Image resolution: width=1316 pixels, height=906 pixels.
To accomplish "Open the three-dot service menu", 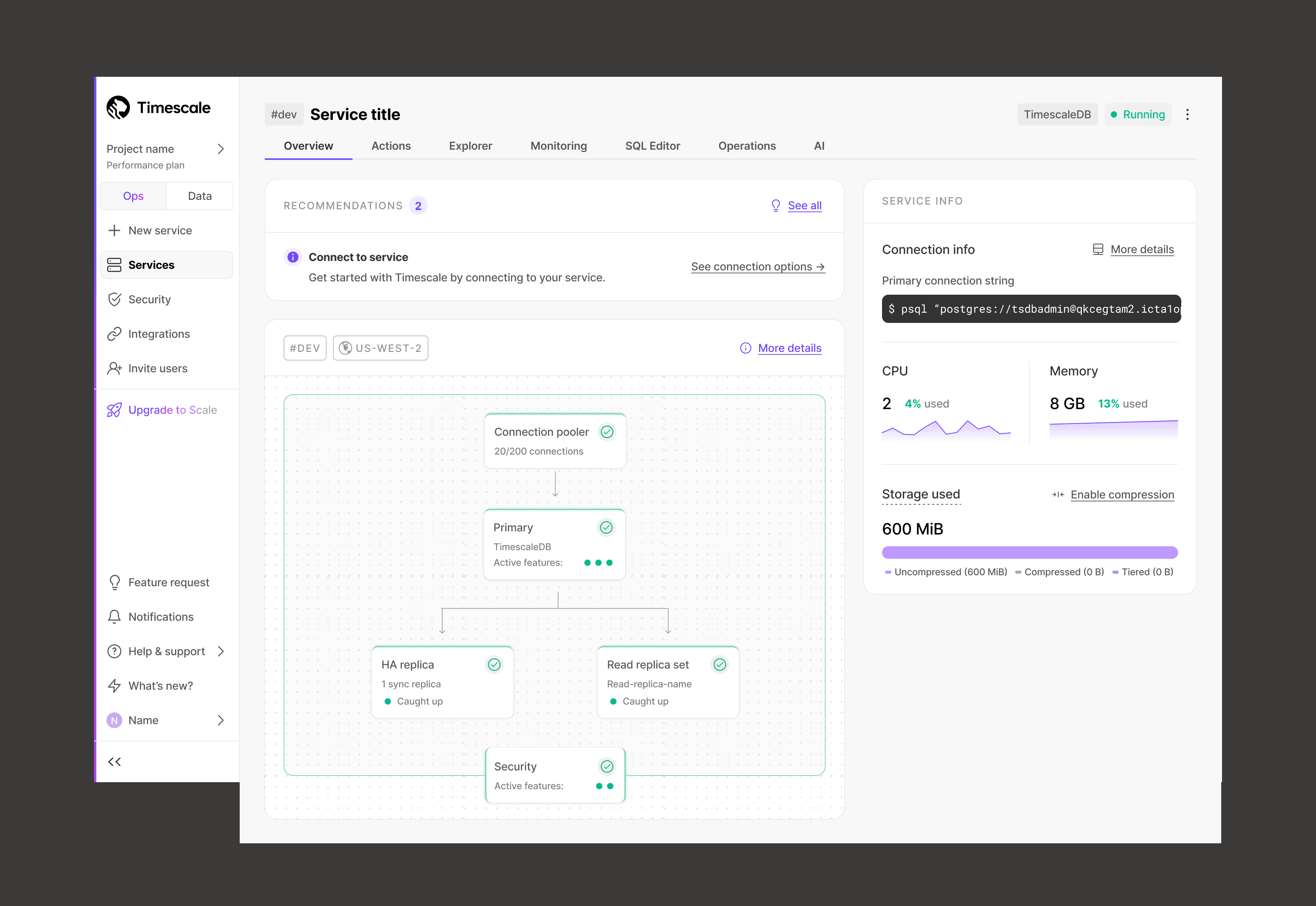I will click(1187, 115).
